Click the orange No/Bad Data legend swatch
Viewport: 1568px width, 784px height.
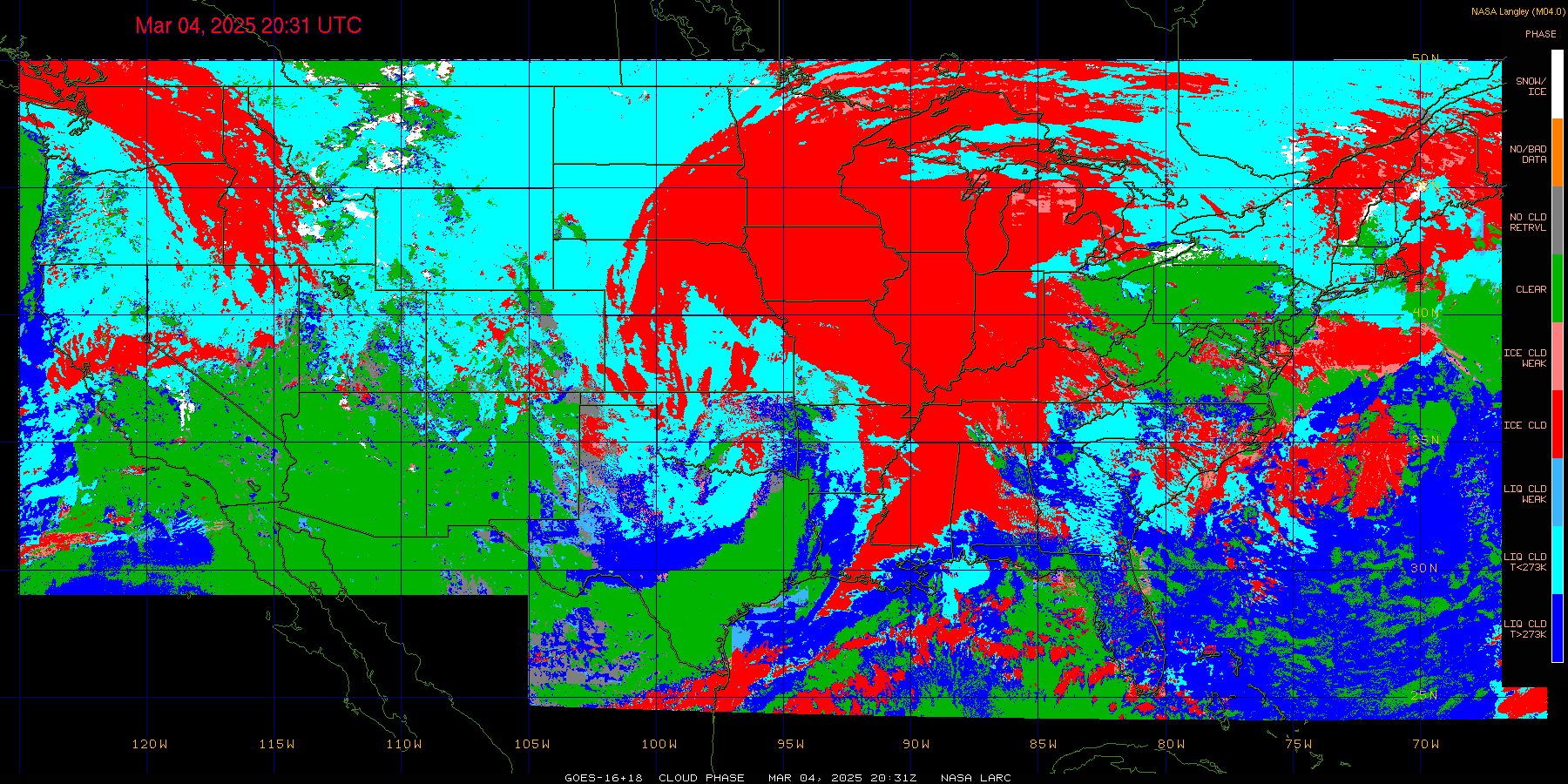coord(1558,152)
